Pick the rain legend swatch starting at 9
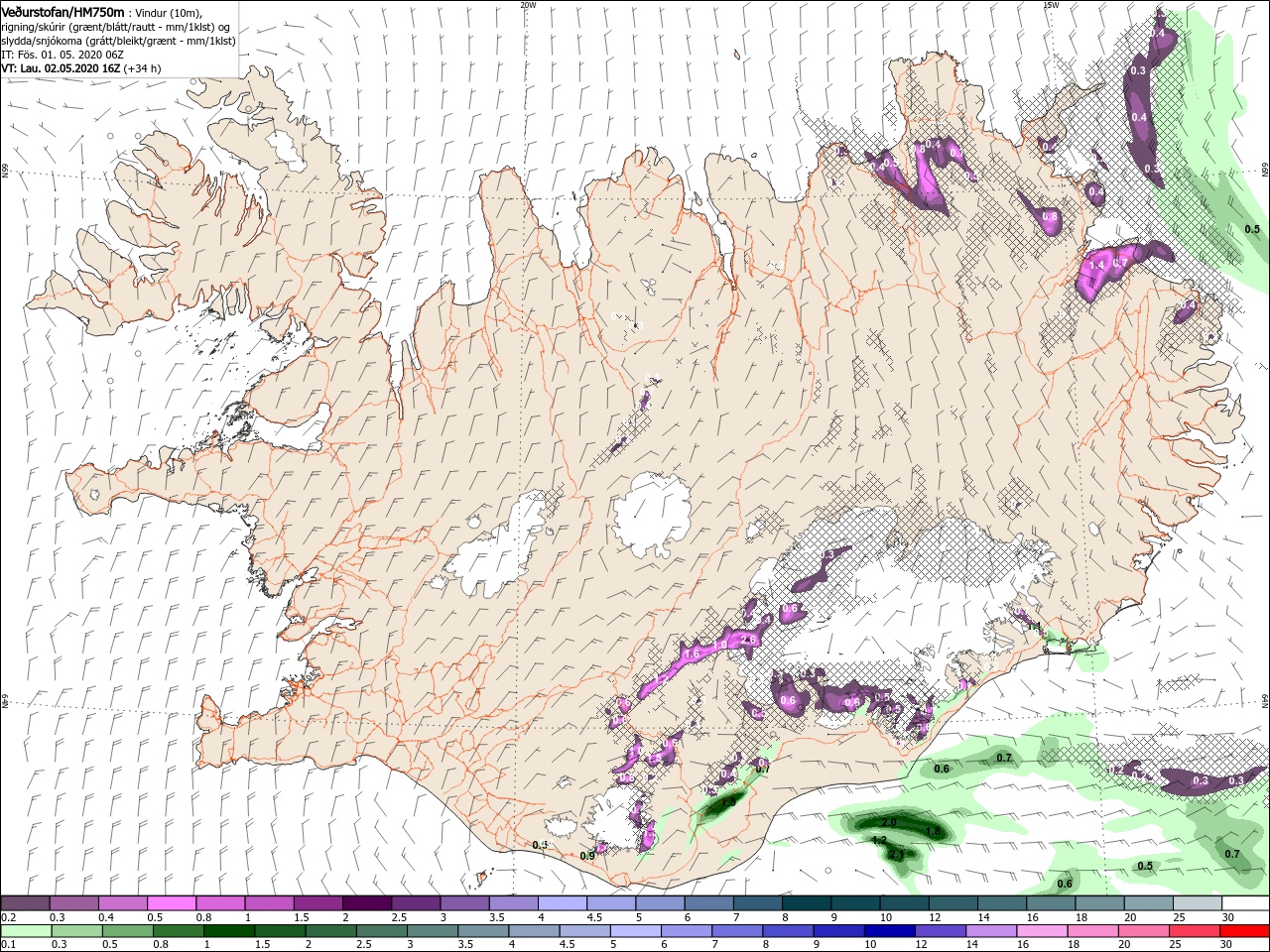 coord(838,930)
